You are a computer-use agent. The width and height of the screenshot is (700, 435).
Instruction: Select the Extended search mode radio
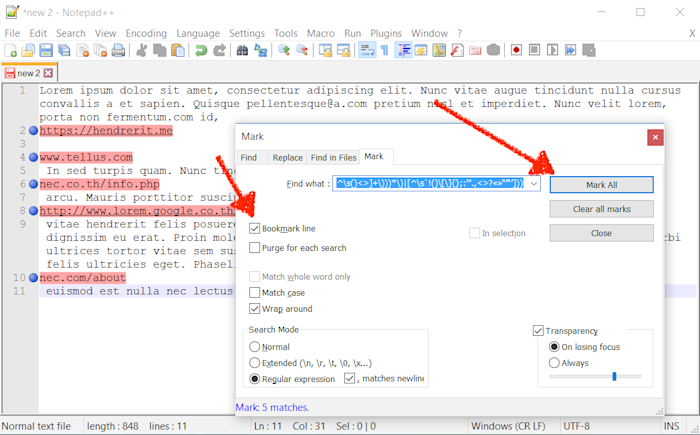pos(254,363)
